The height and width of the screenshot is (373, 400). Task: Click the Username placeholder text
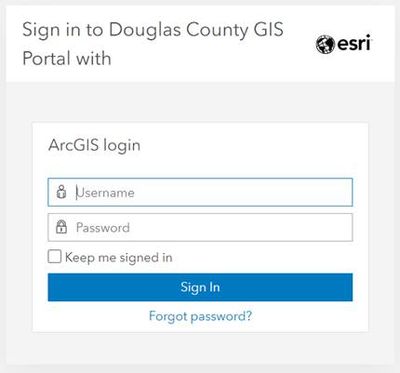pos(105,193)
